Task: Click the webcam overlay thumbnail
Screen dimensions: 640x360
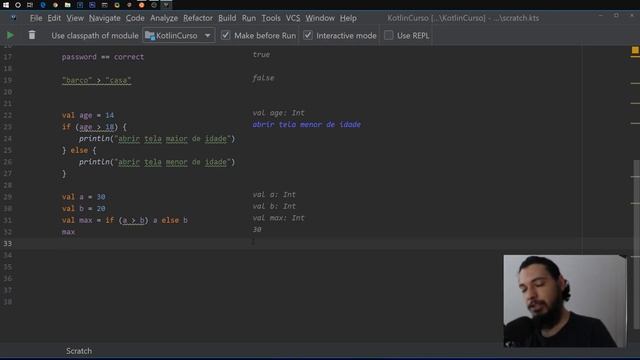Action: pos(565,301)
